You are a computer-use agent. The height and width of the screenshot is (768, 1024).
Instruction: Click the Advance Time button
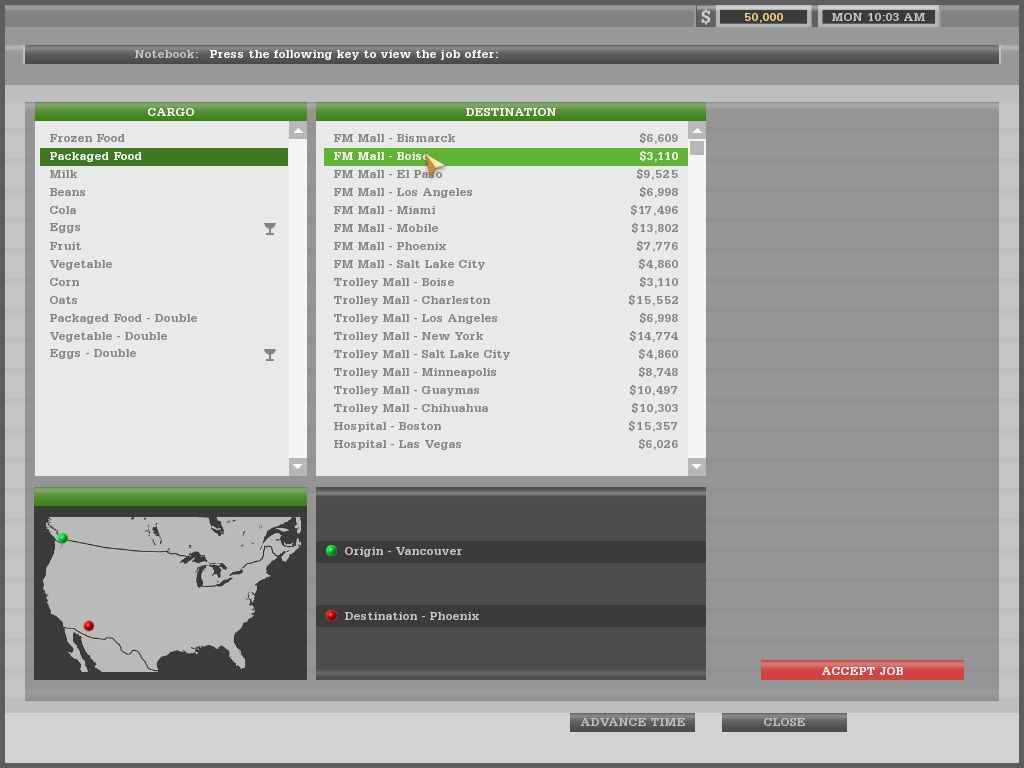[632, 722]
